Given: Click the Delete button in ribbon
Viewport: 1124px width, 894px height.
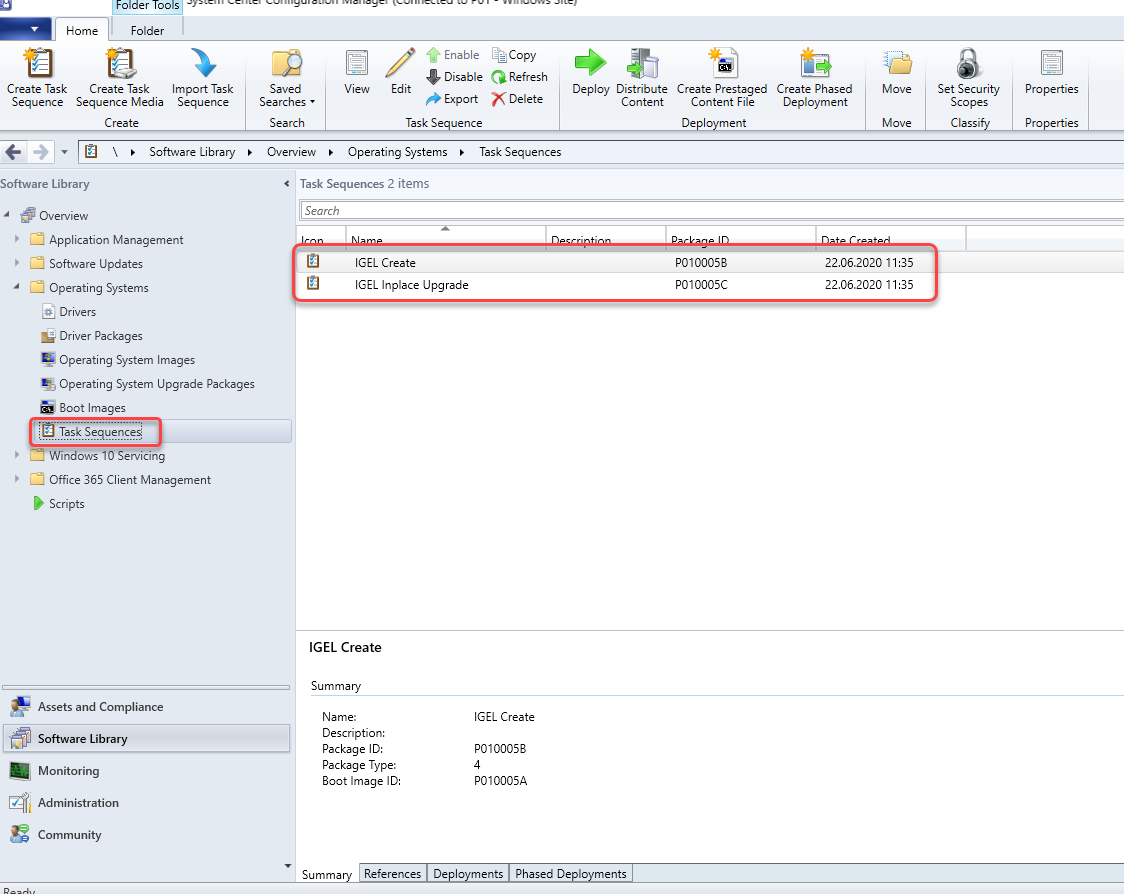Looking at the screenshot, I should pos(517,99).
